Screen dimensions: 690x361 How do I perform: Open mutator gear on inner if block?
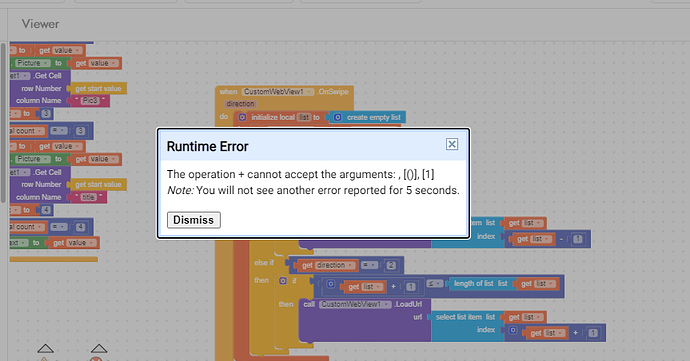pos(283,280)
